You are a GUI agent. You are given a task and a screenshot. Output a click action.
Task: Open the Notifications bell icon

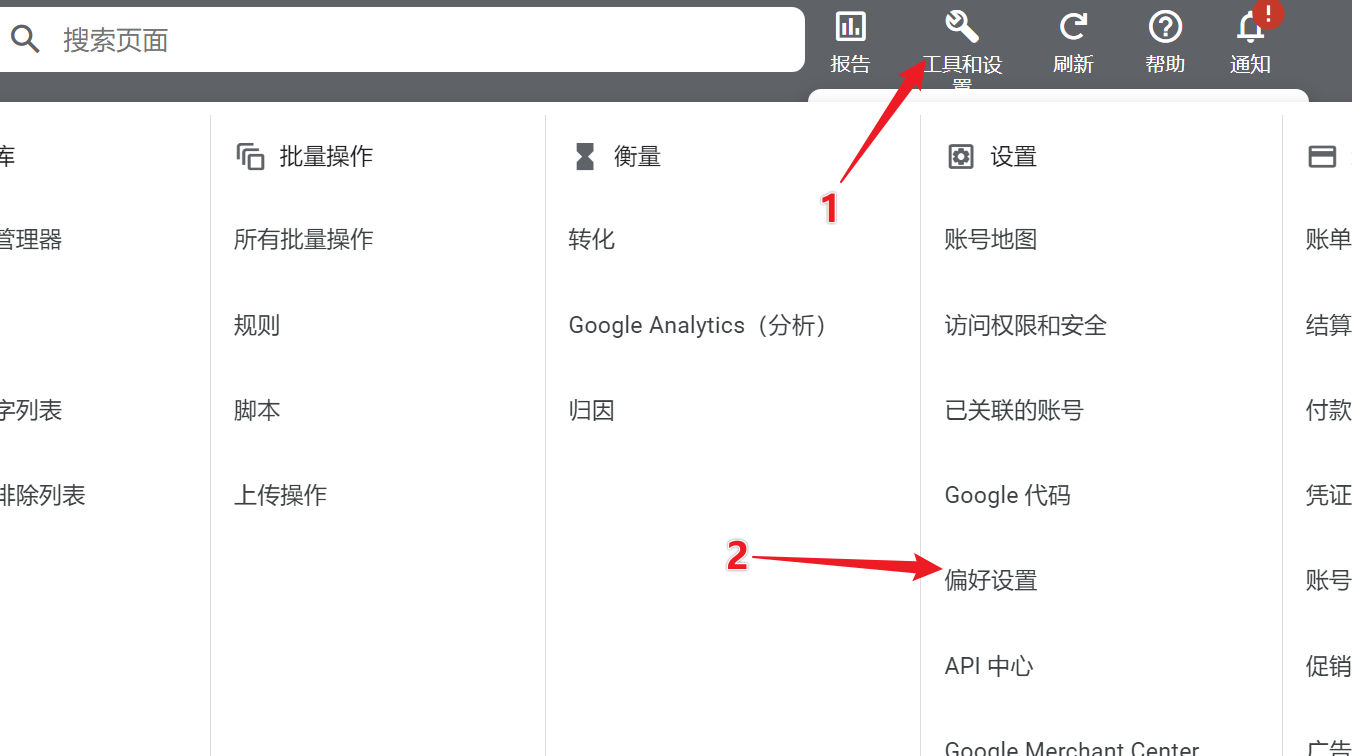[x=1250, y=27]
